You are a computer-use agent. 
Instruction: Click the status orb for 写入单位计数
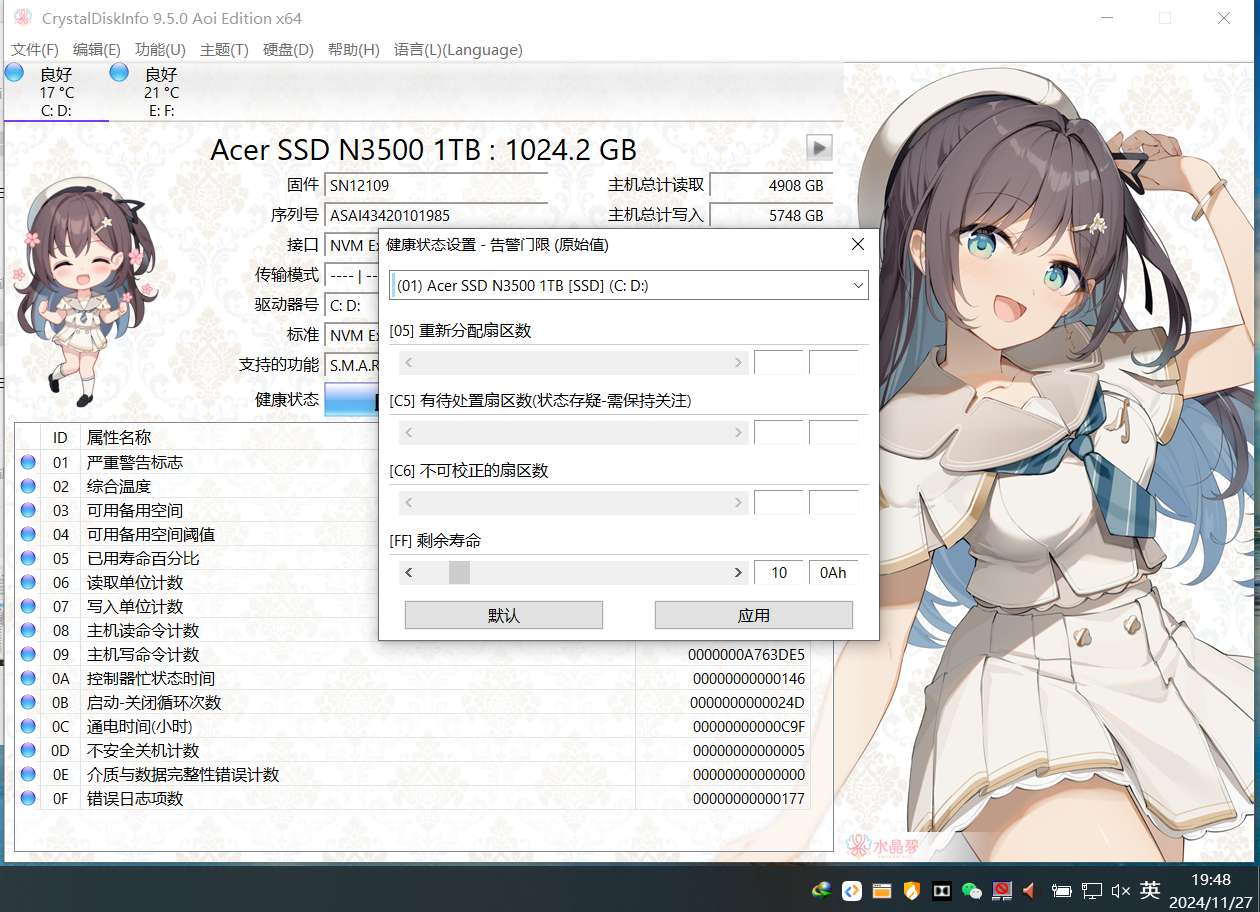click(x=28, y=606)
